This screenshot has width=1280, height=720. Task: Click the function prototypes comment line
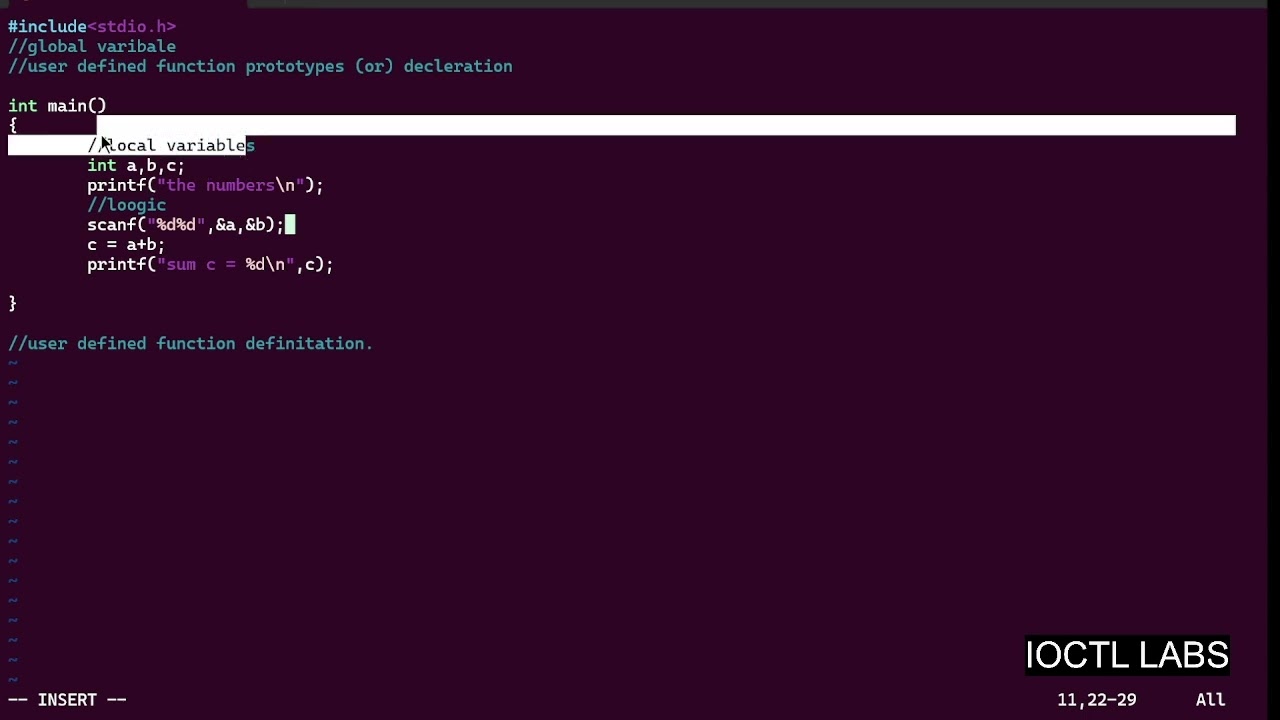pyautogui.click(x=260, y=66)
